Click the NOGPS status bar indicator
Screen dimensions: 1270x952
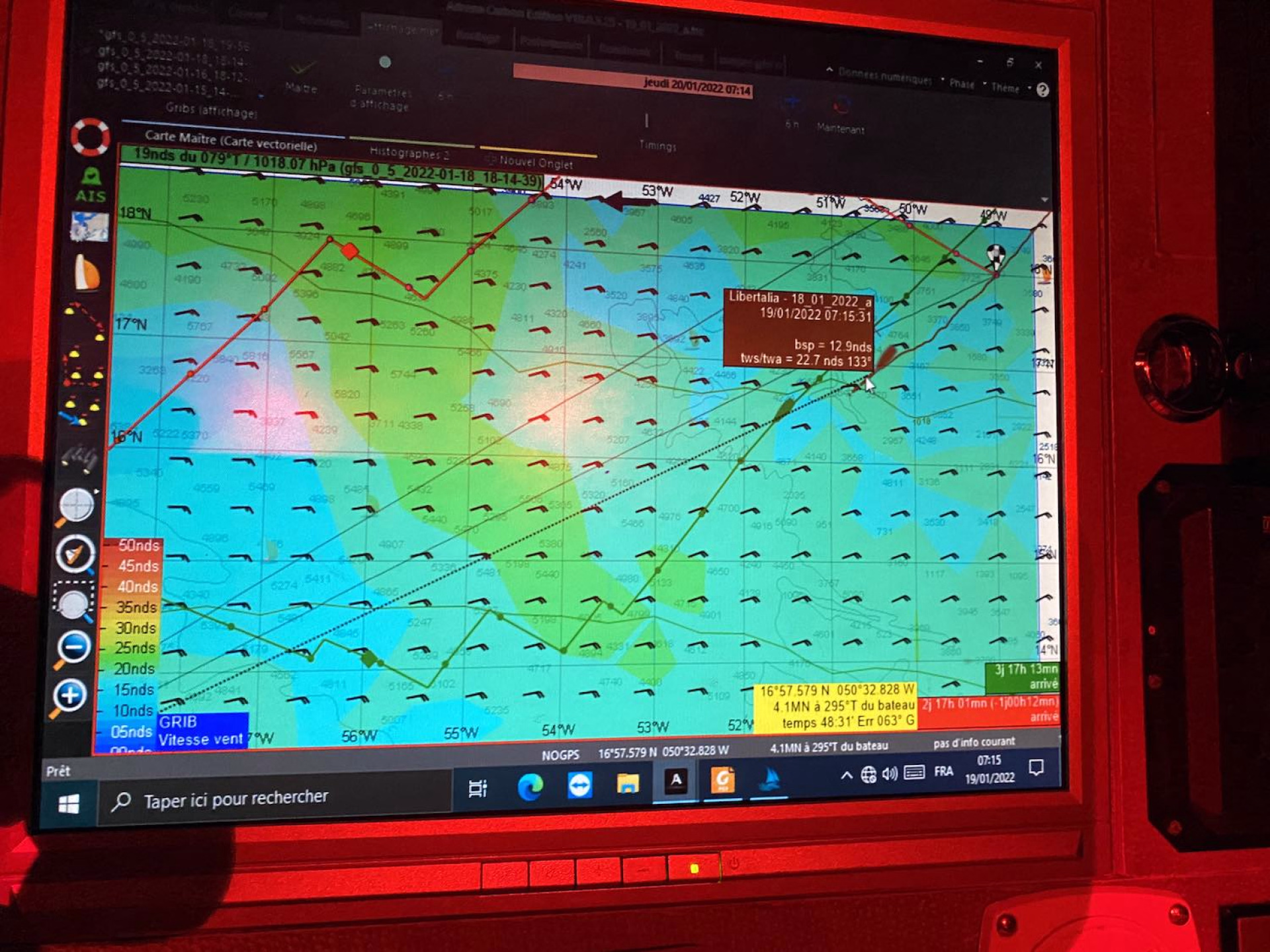tap(560, 755)
